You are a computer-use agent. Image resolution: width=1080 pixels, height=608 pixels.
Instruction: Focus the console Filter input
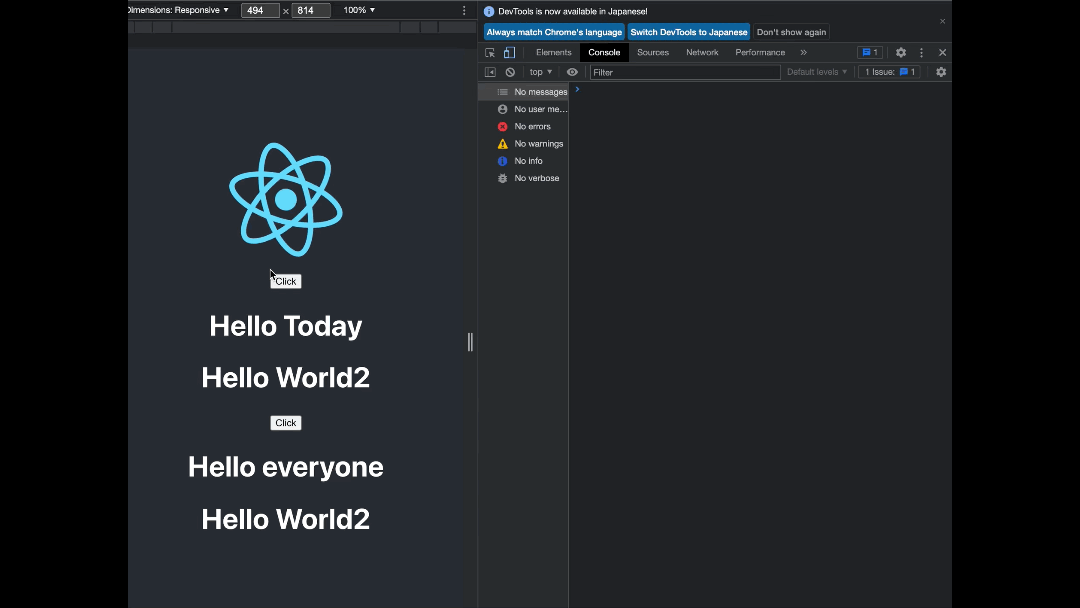[685, 72]
